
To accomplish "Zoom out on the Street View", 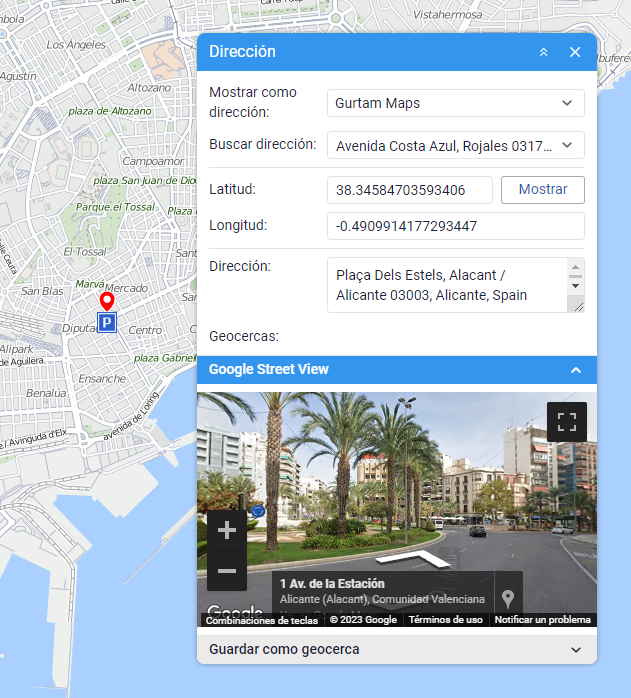I will click(226, 571).
